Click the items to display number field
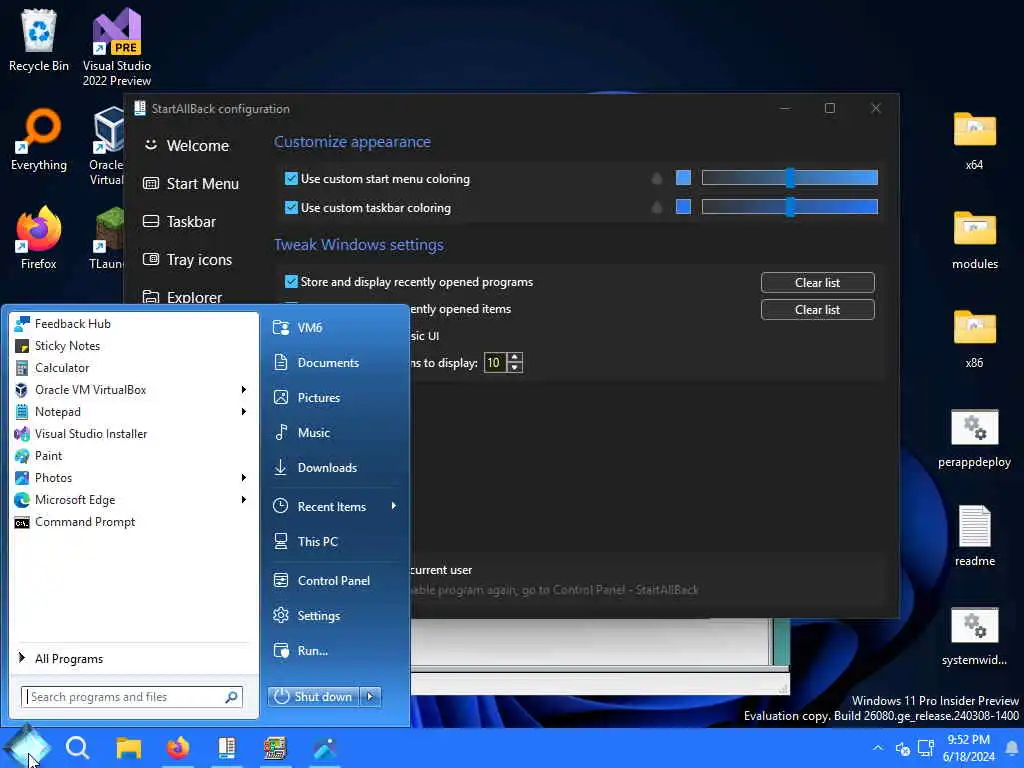The width and height of the screenshot is (1024, 768). tap(494, 362)
